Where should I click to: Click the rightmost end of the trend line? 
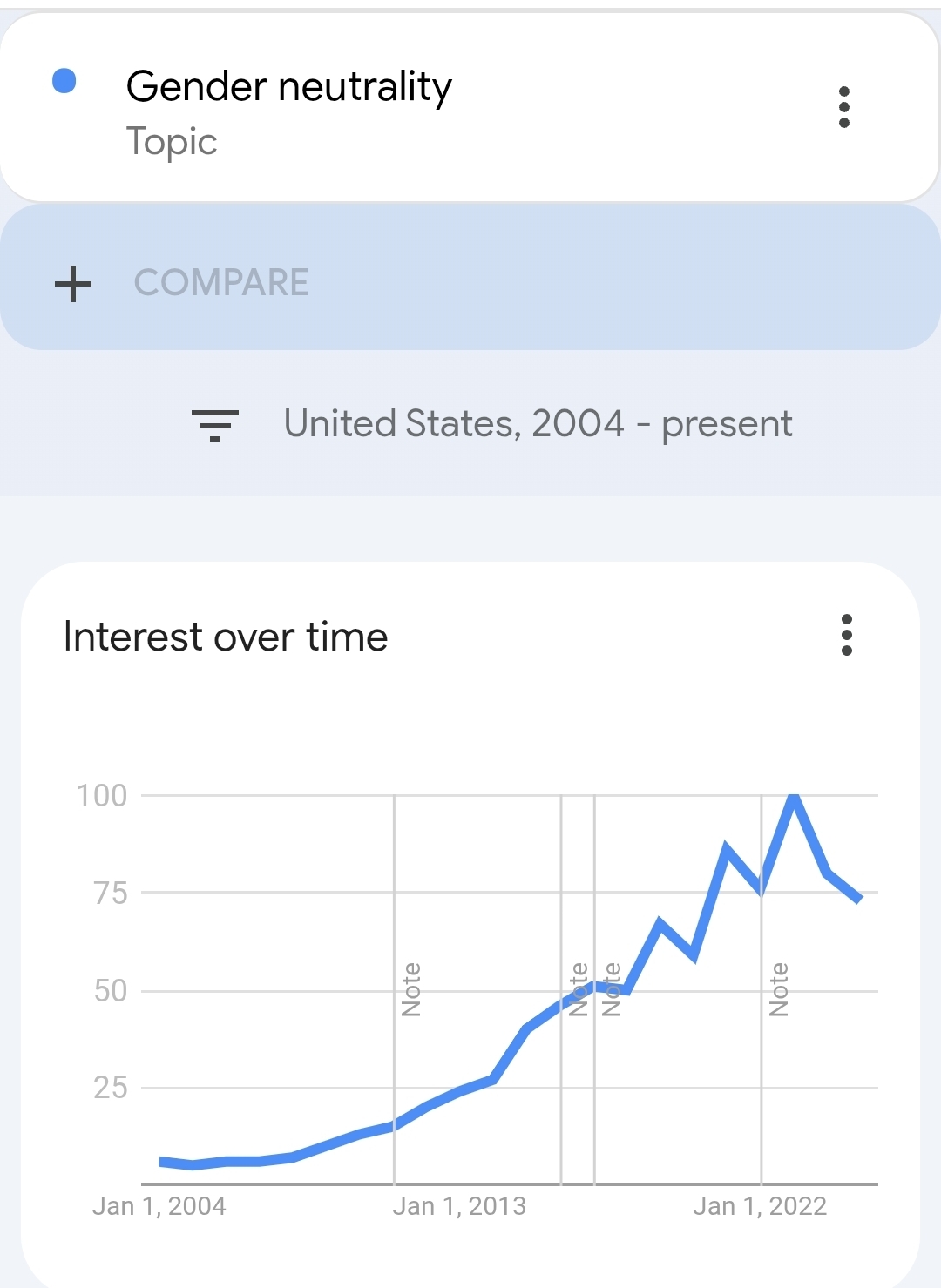coord(859,899)
